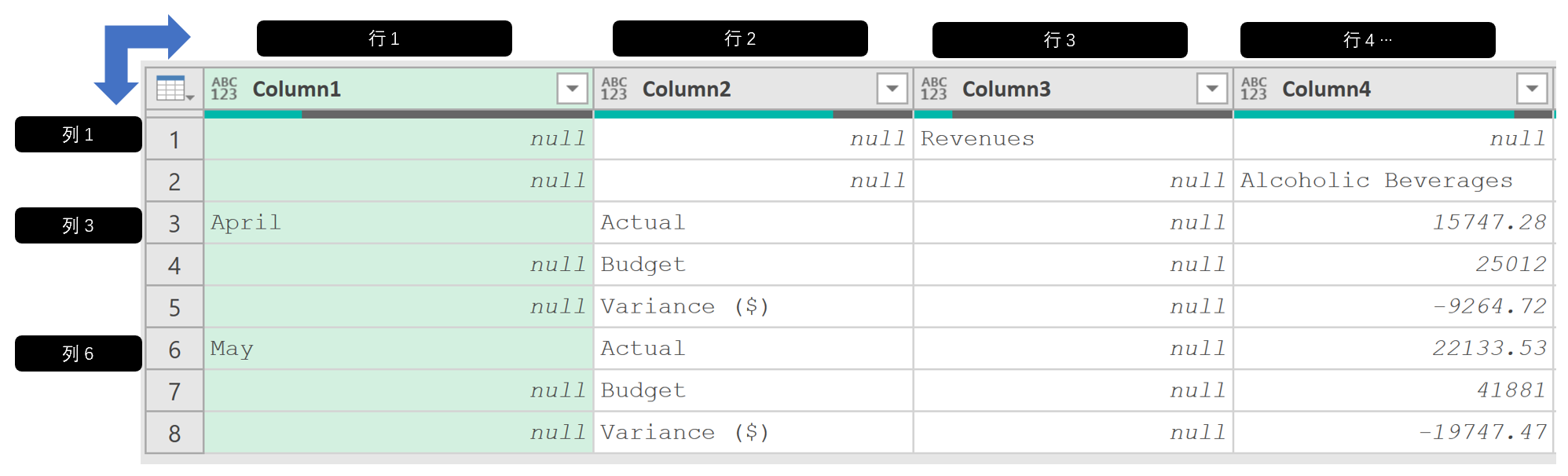Click the Alcoholic Beverages cell
The image size is (1568, 476).
point(1394,181)
